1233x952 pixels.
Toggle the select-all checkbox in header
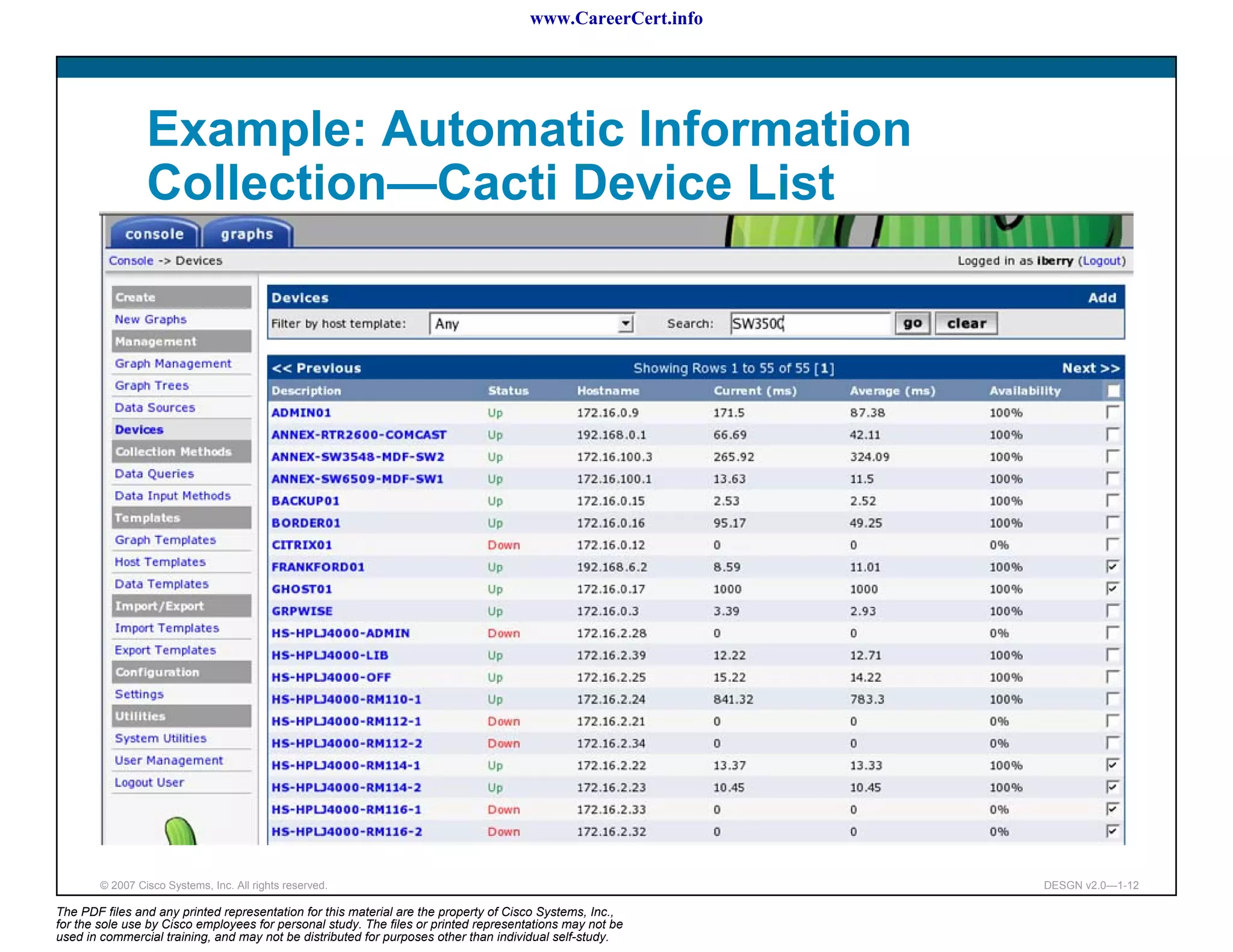(1113, 391)
